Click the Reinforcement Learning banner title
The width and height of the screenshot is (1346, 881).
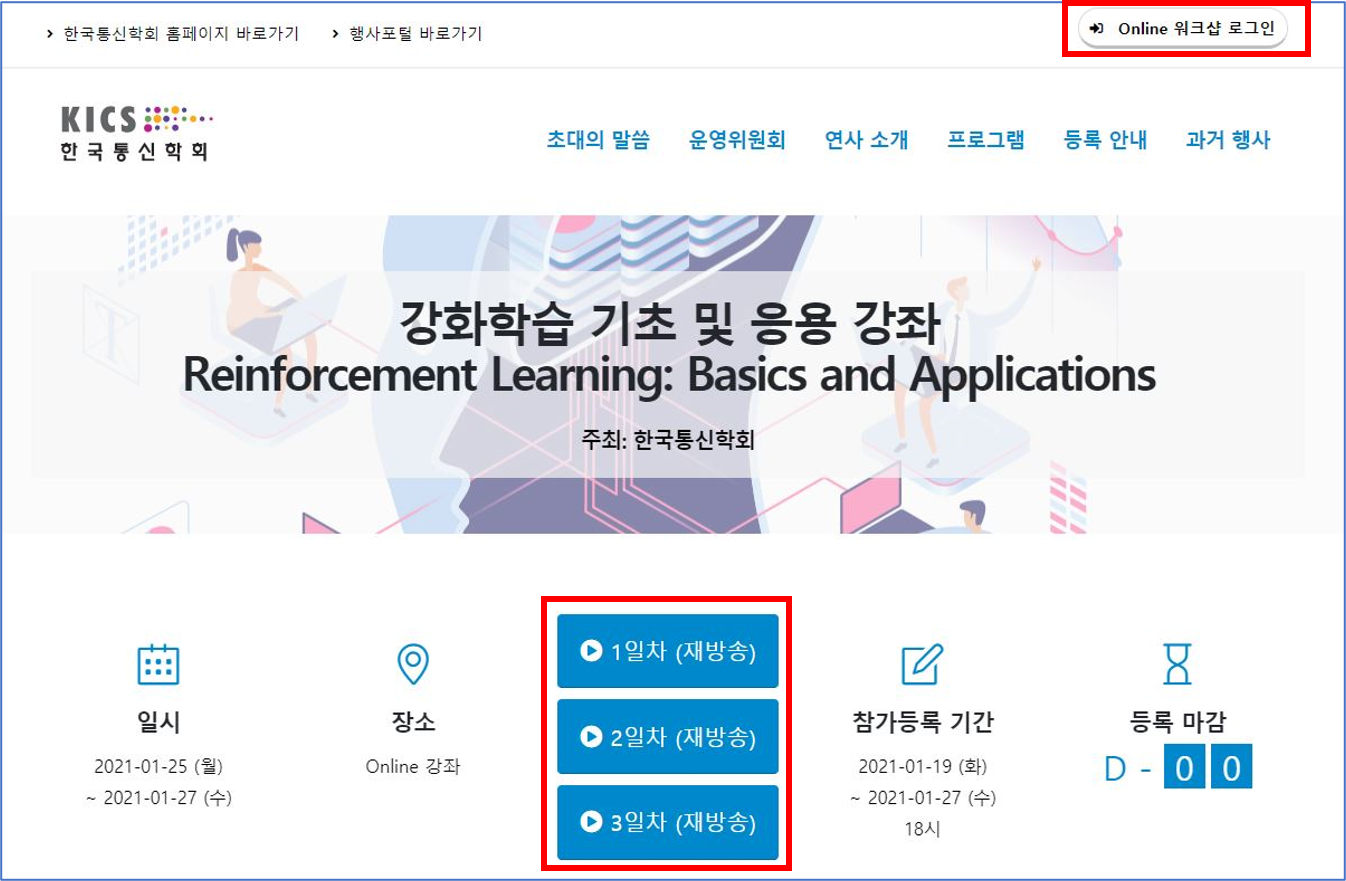coord(668,375)
